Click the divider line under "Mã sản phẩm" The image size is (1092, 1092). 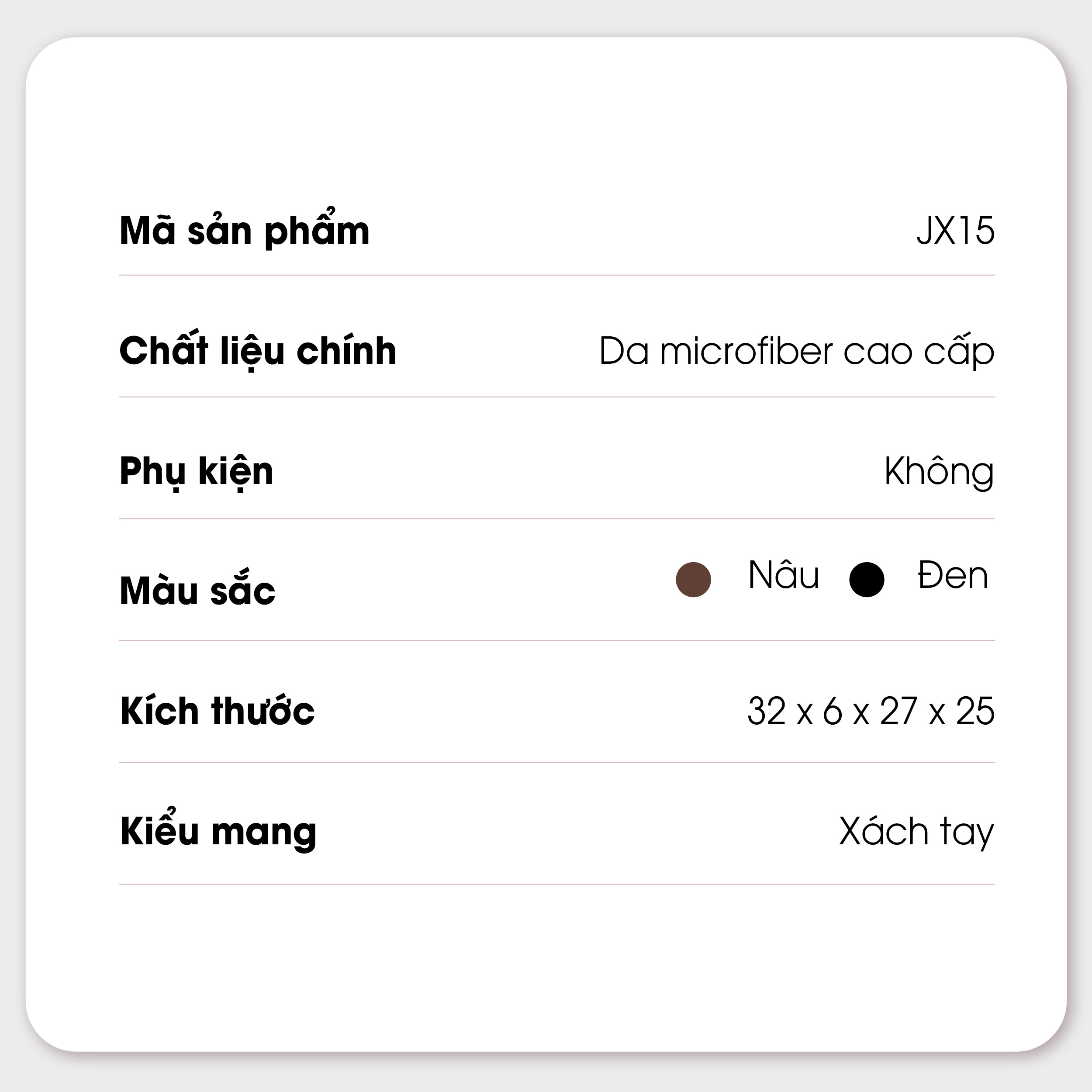[557, 275]
